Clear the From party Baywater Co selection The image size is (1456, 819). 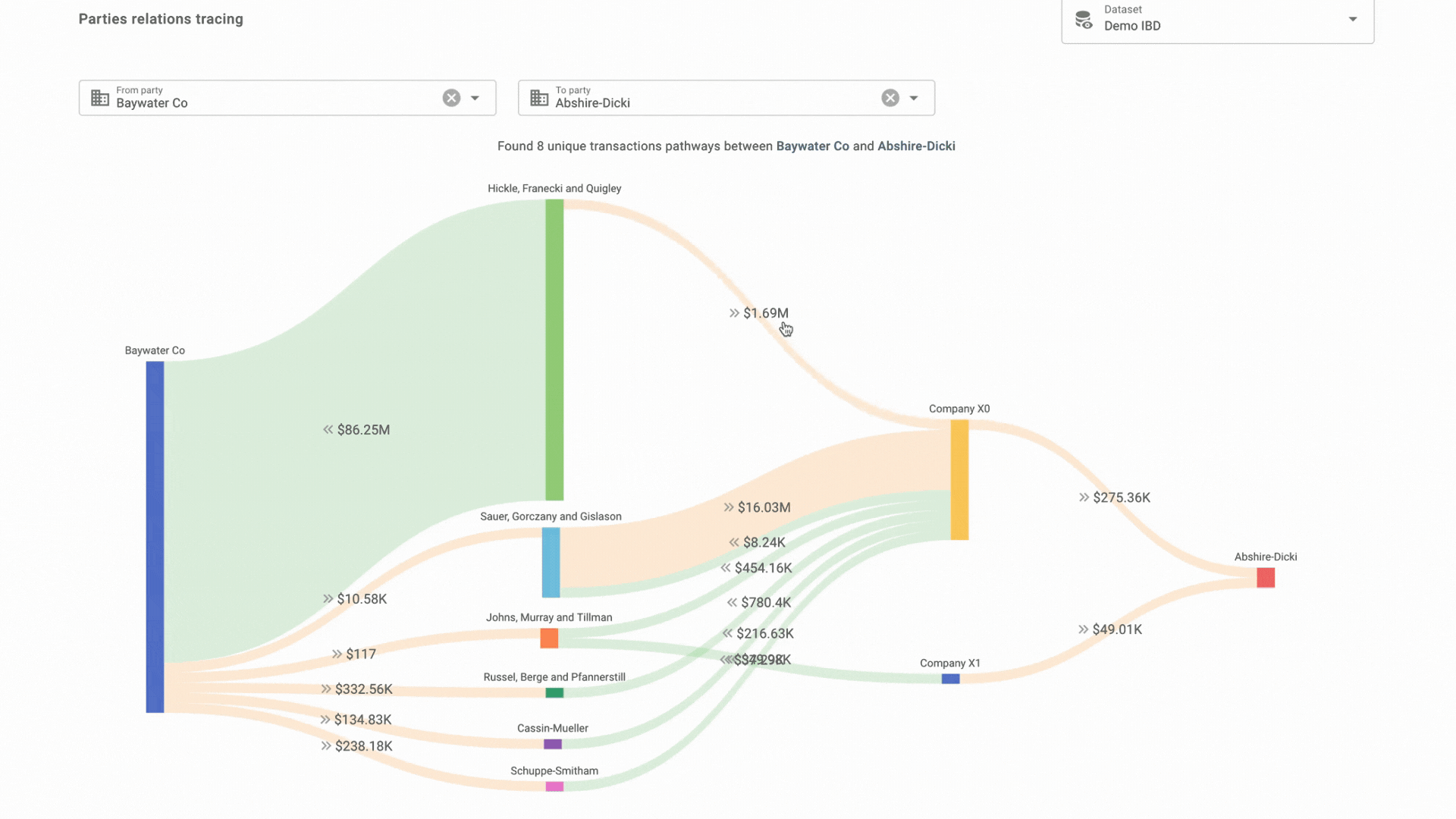click(x=451, y=98)
